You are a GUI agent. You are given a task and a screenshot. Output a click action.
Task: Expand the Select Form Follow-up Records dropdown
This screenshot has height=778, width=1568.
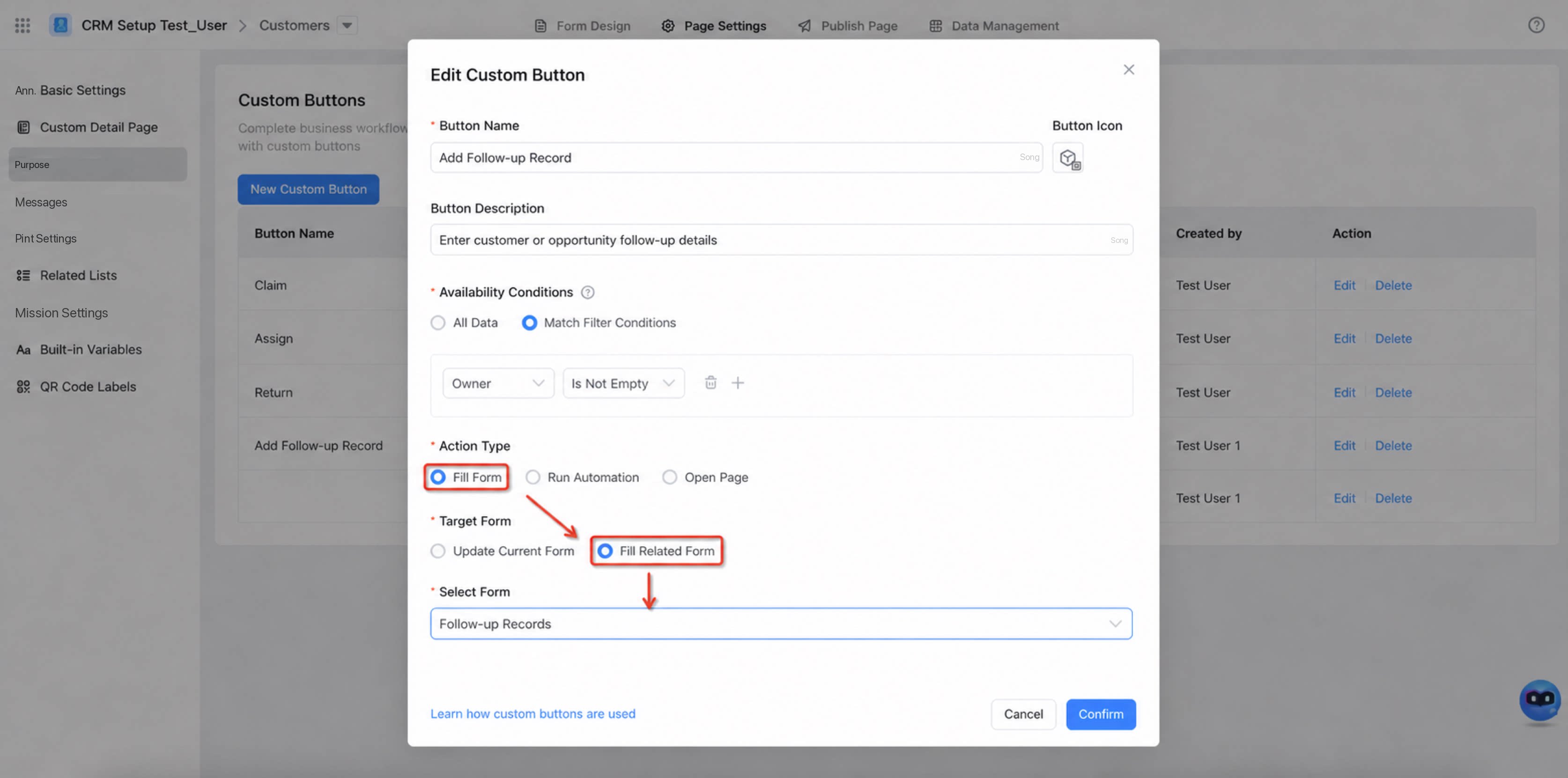pos(781,624)
